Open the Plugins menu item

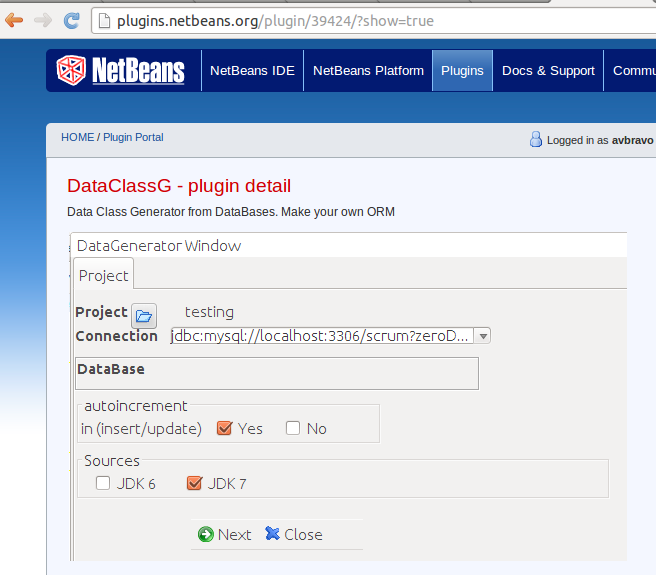click(x=462, y=71)
